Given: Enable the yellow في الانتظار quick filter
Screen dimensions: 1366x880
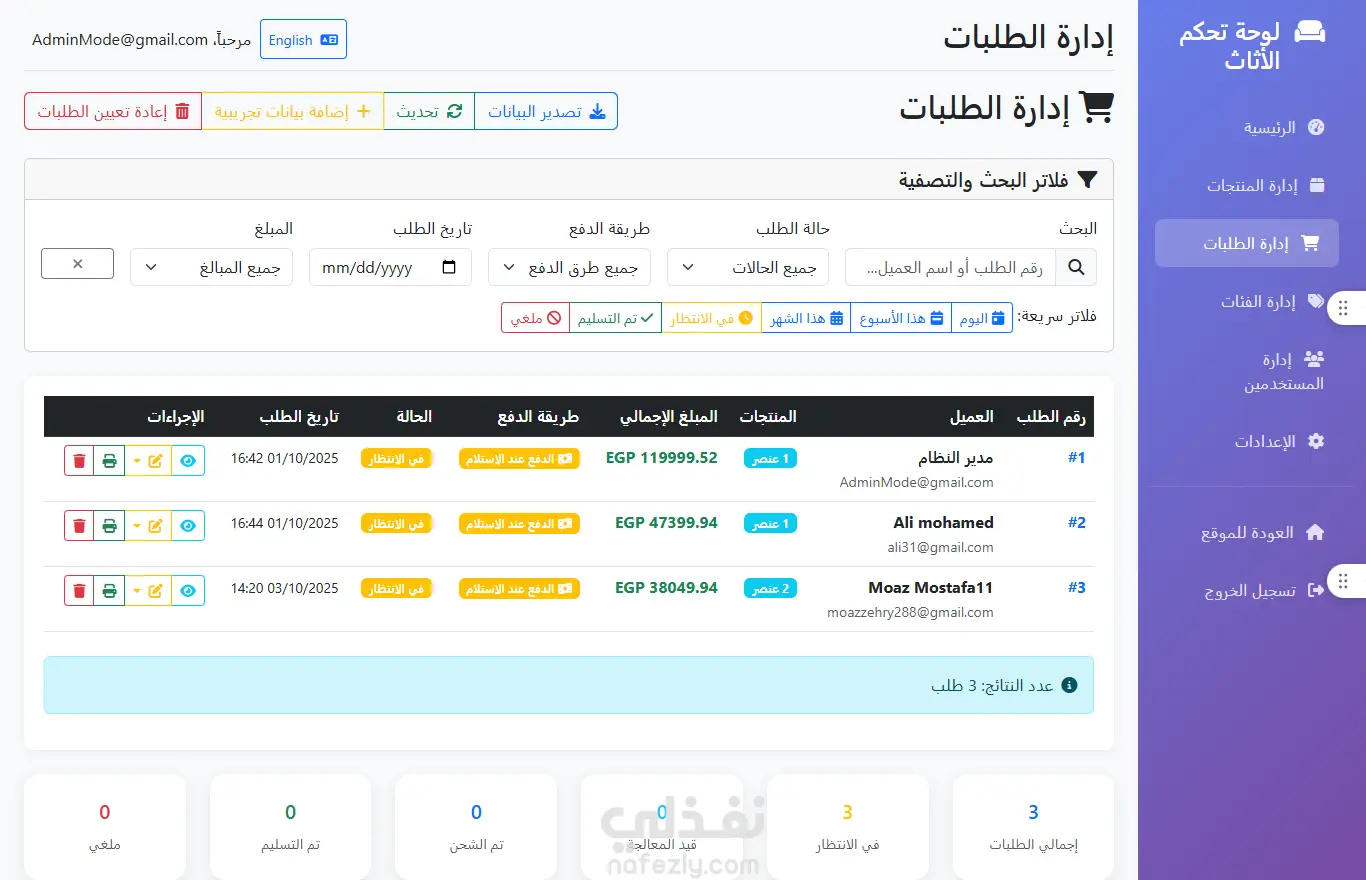Looking at the screenshot, I should click(x=711, y=318).
